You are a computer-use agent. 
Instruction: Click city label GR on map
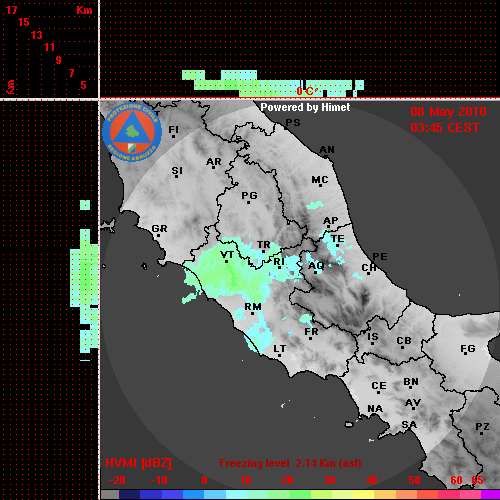[x=159, y=229]
